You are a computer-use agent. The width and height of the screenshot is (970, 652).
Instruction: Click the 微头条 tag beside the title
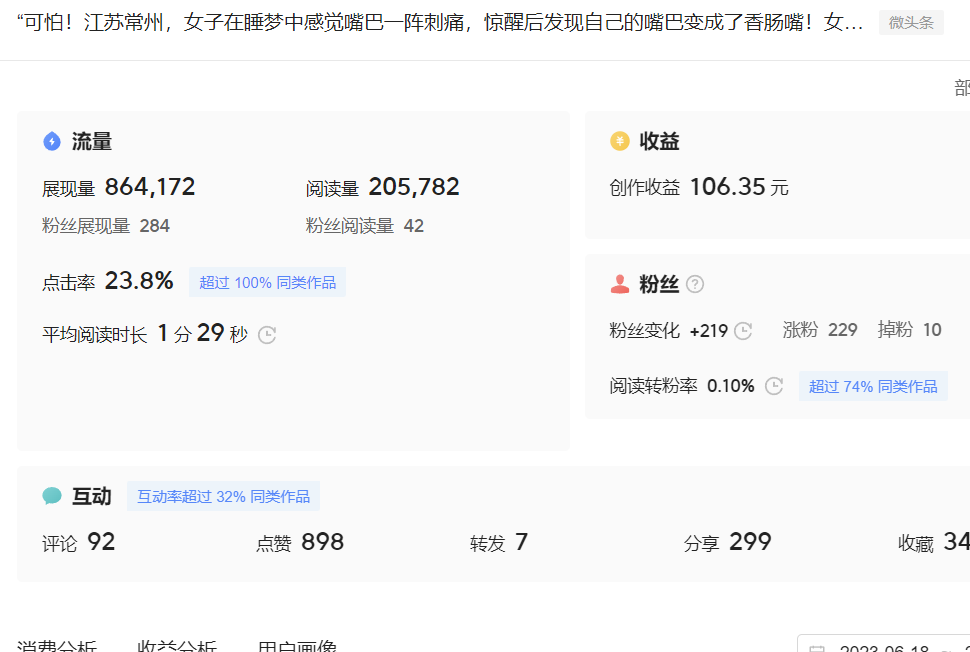(911, 23)
